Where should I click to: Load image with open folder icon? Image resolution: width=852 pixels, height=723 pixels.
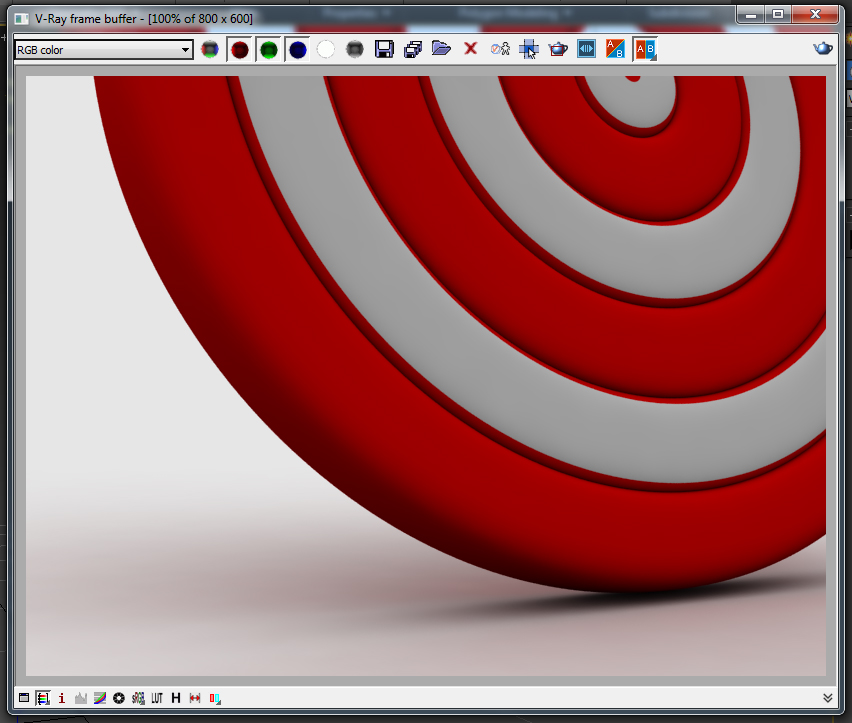(x=441, y=49)
